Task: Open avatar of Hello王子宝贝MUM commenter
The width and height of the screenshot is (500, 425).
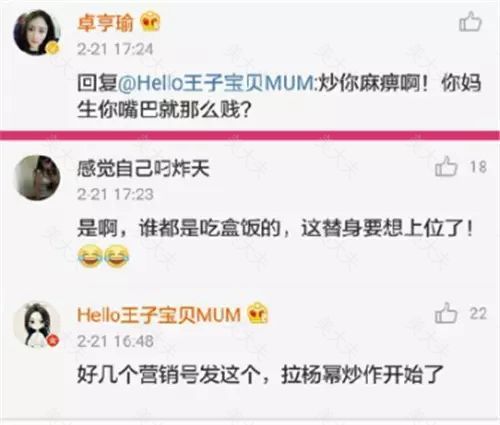Action: [x=37, y=324]
